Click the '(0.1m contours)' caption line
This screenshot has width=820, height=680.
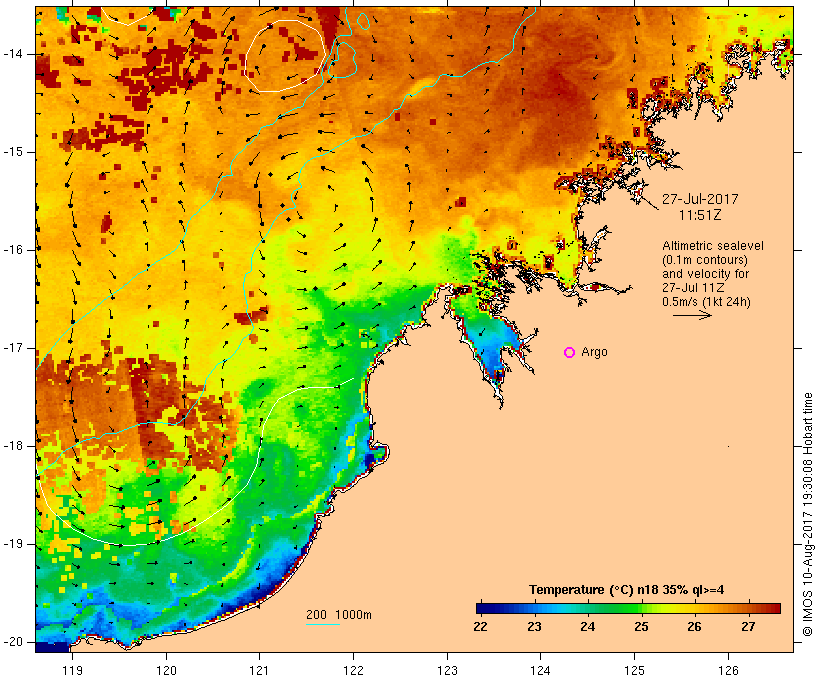click(705, 260)
